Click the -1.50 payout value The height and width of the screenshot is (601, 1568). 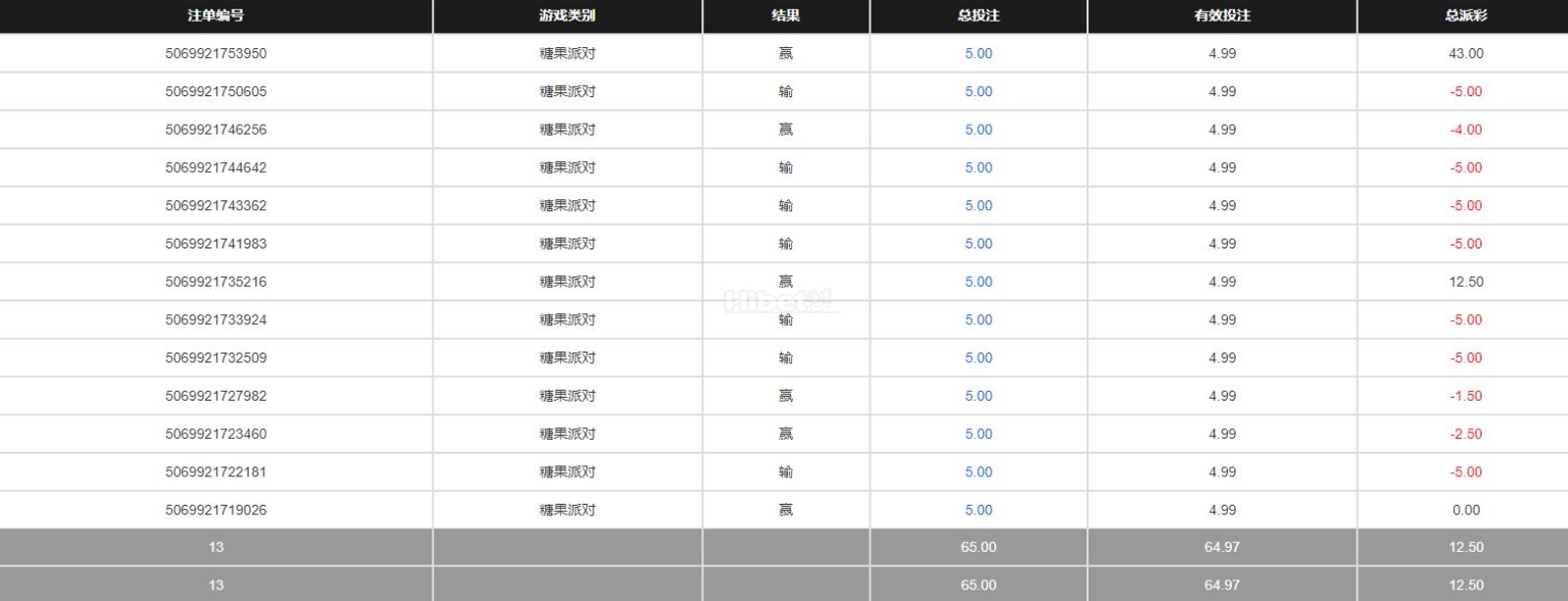(x=1465, y=396)
